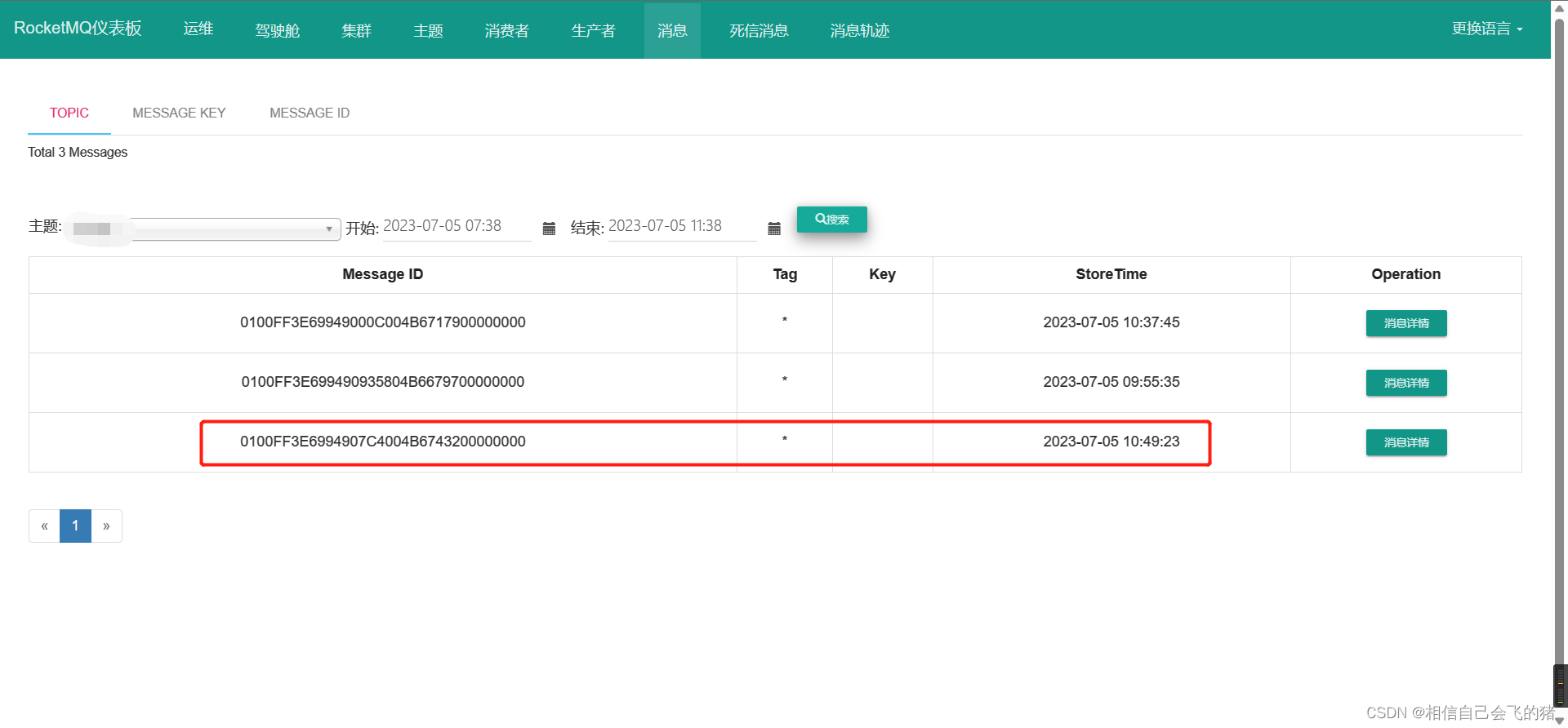Open 消息详情 for message stored 09:55:35
Image resolution: width=1568 pixels, height=728 pixels.
point(1406,383)
